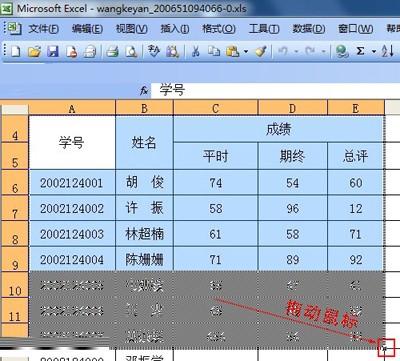Screen dimensions: 400x361
Task: Activate the Format Painter brush icon
Action: (x=261, y=51)
